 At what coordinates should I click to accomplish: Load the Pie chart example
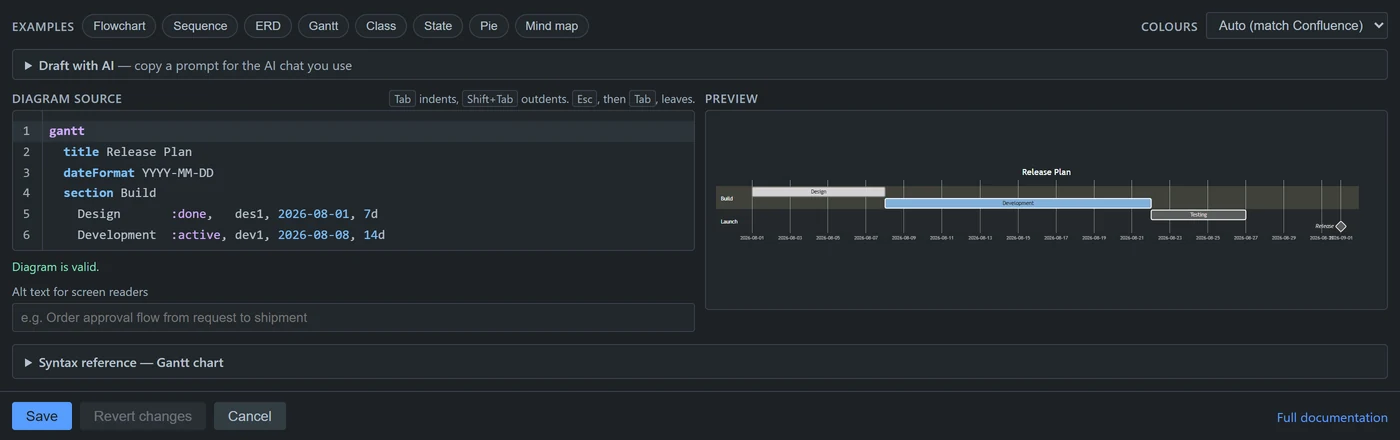[489, 26]
